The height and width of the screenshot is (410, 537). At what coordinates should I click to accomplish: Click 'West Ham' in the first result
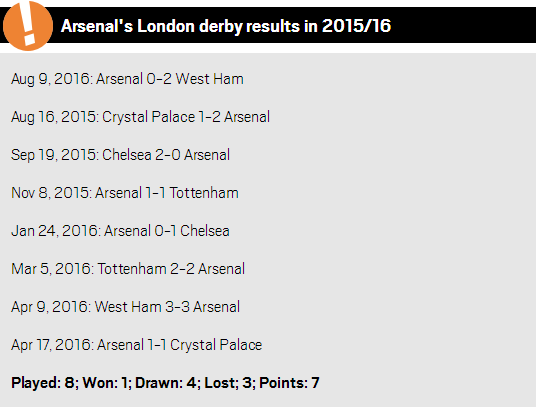tap(210, 79)
